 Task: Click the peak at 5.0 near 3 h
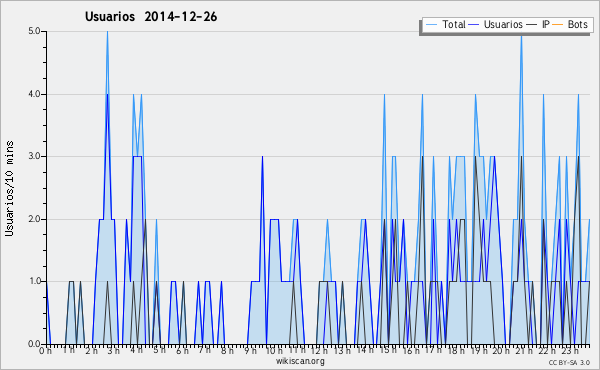click(108, 32)
